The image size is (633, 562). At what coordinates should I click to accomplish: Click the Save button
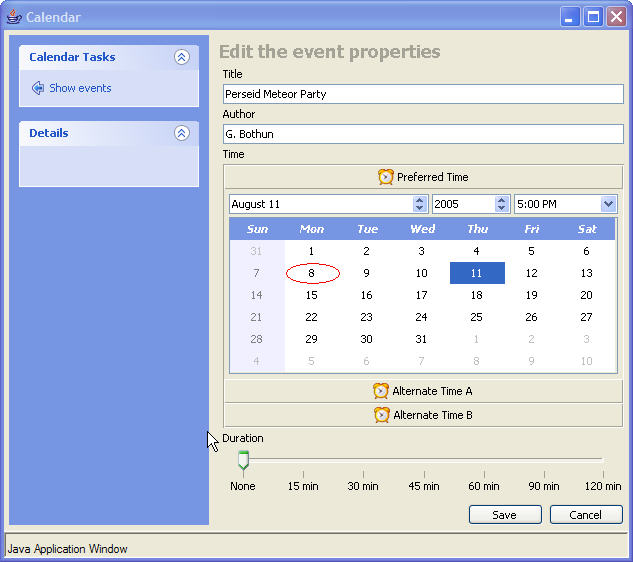[505, 515]
